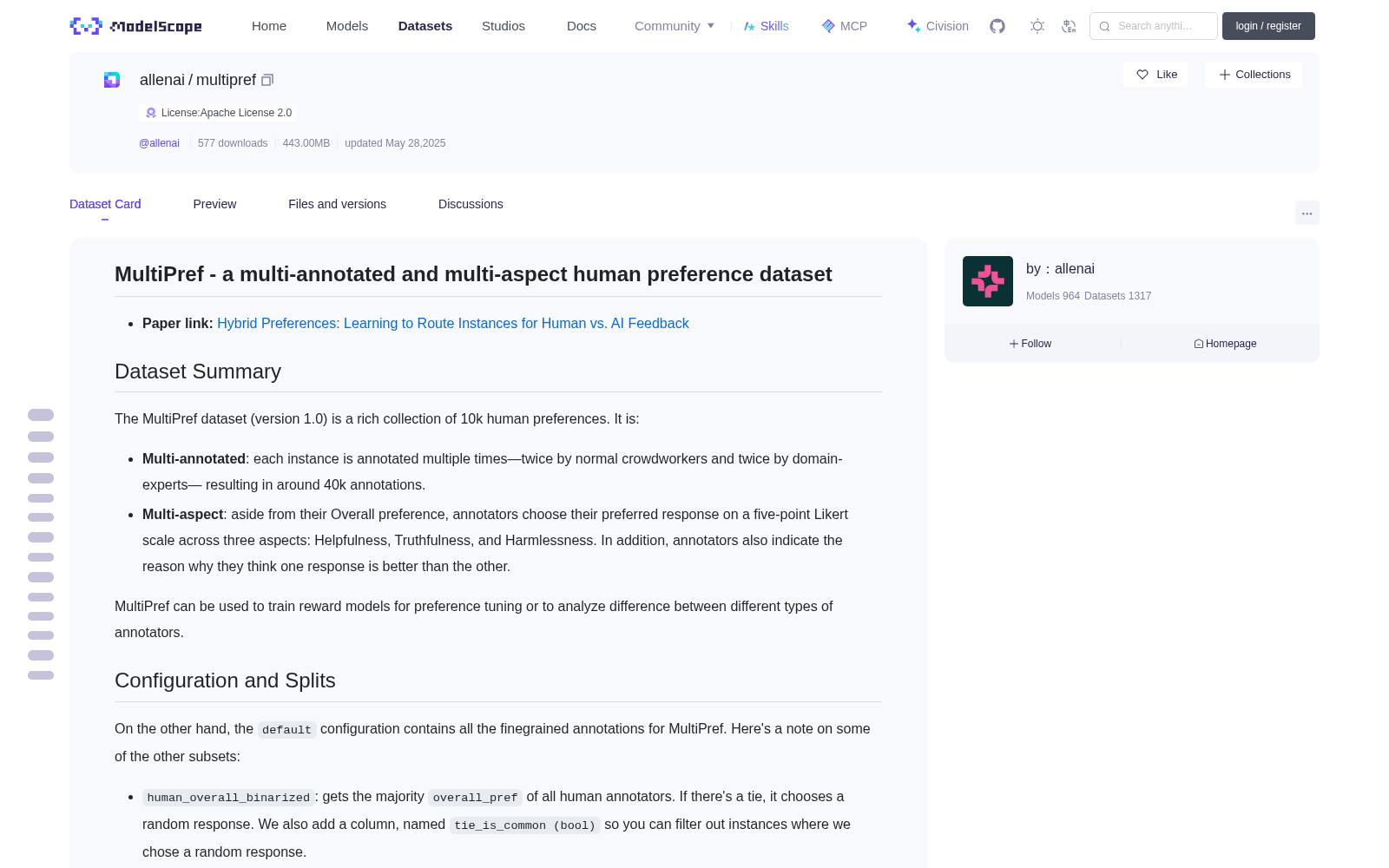Click the human_overall_binarized code label
This screenshot has width=1389, height=868.
coord(228,798)
